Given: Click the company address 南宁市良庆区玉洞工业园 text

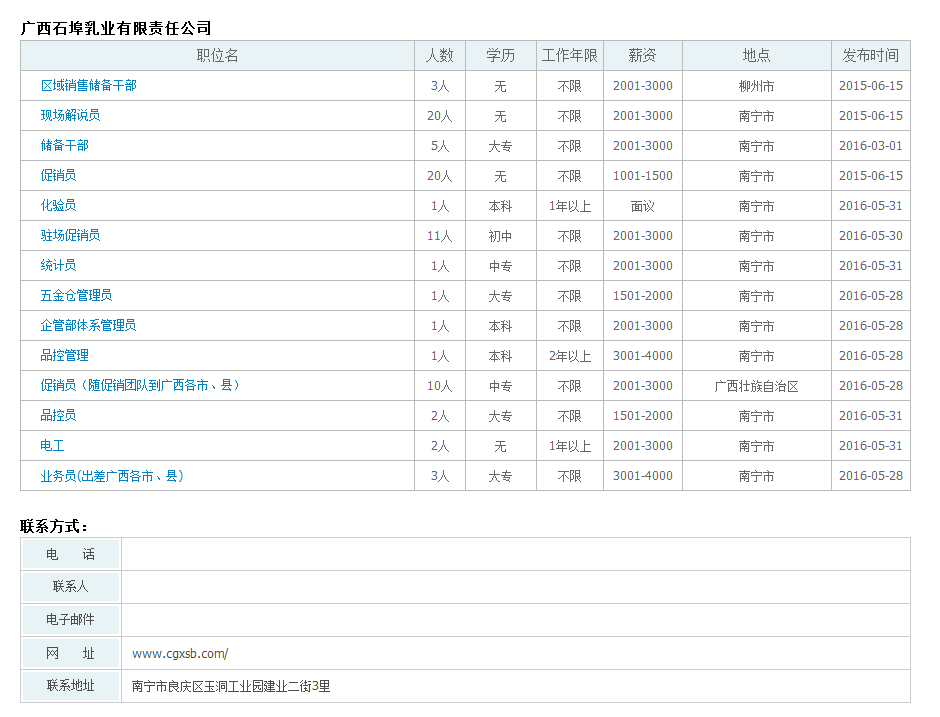Looking at the screenshot, I should [230, 687].
